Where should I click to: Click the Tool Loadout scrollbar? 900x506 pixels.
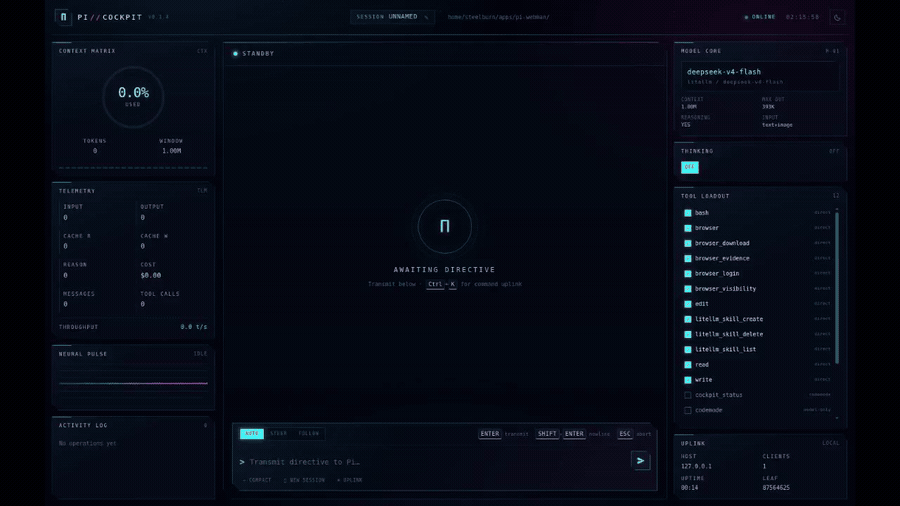pos(837,287)
